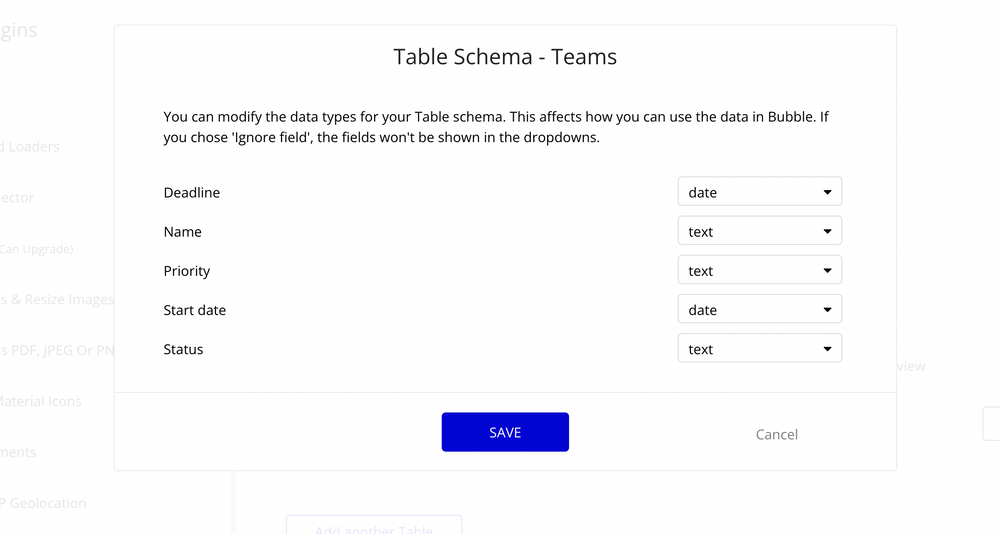Click Add another Table button behind dialog
1000x534 pixels.
[x=374, y=525]
